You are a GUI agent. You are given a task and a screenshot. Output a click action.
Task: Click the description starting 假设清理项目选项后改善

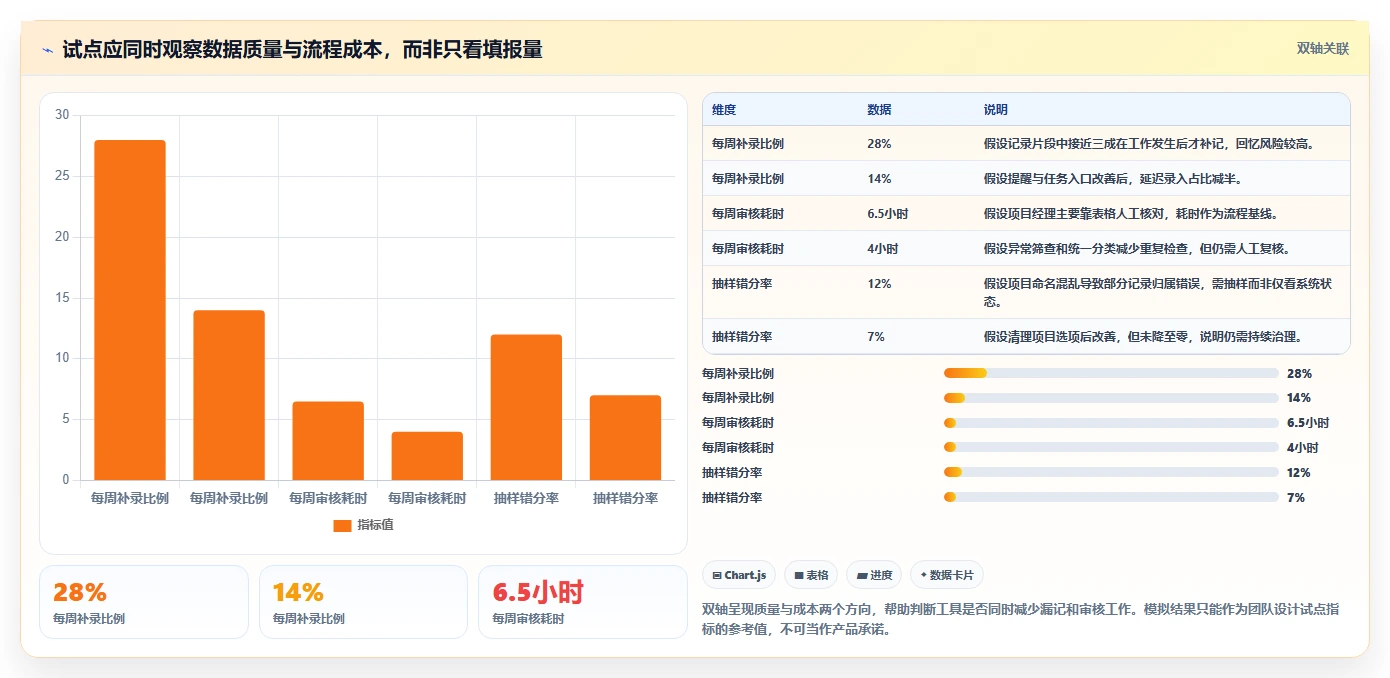point(1143,337)
